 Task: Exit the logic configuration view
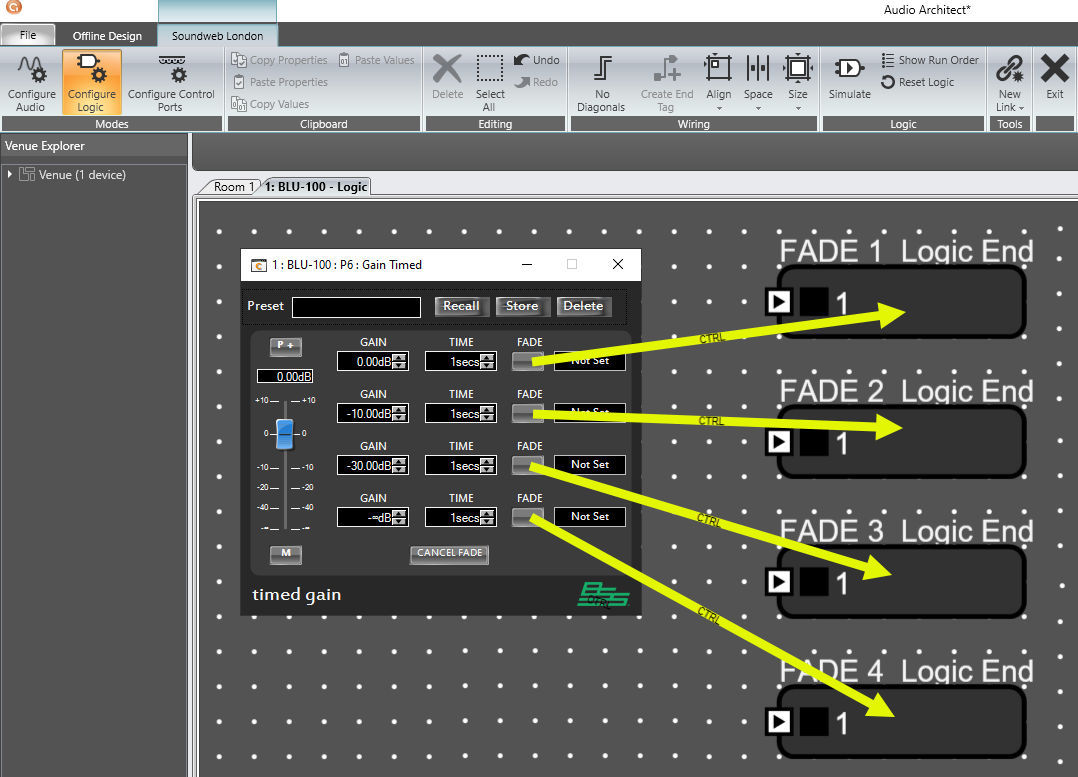tap(1055, 77)
